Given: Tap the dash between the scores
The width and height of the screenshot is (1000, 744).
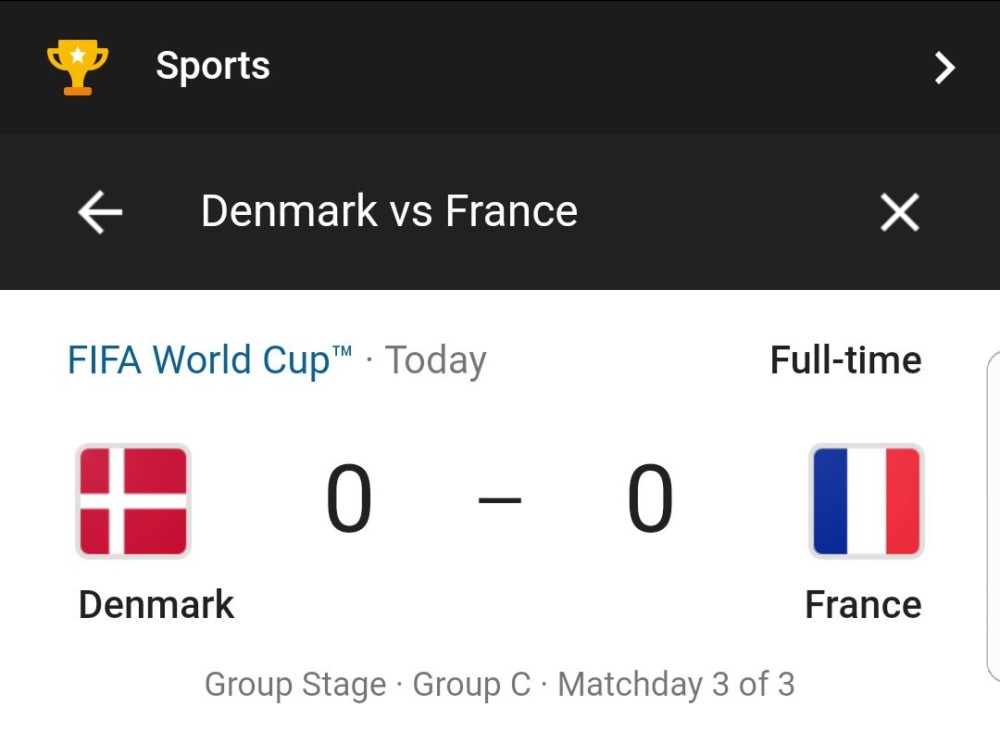Looking at the screenshot, I should pos(500,500).
